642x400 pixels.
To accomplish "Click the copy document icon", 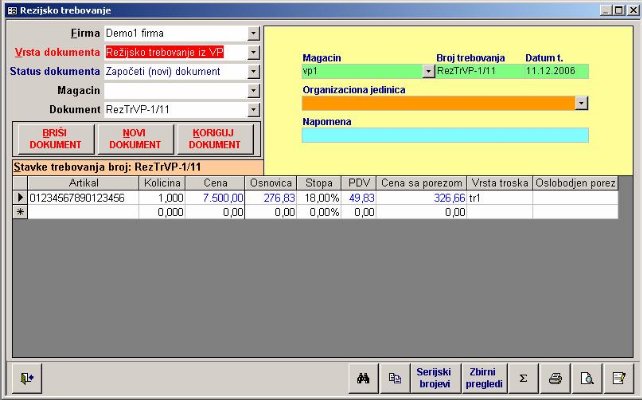I will coord(394,377).
